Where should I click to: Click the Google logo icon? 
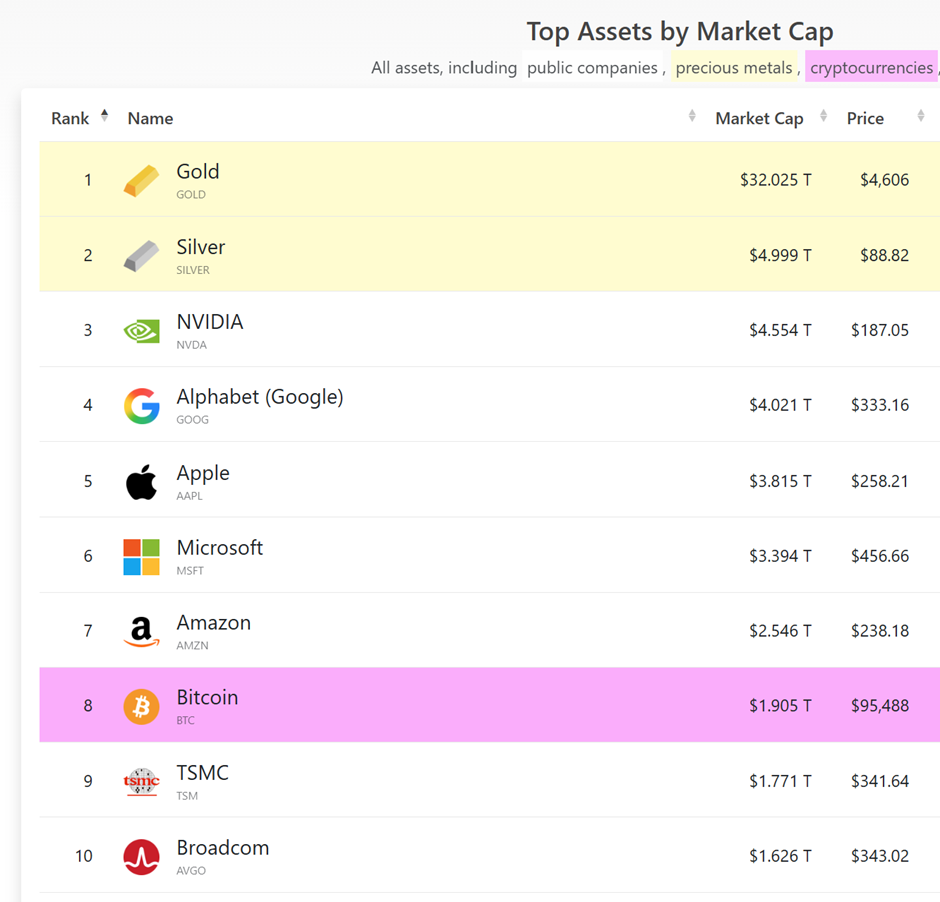point(141,406)
